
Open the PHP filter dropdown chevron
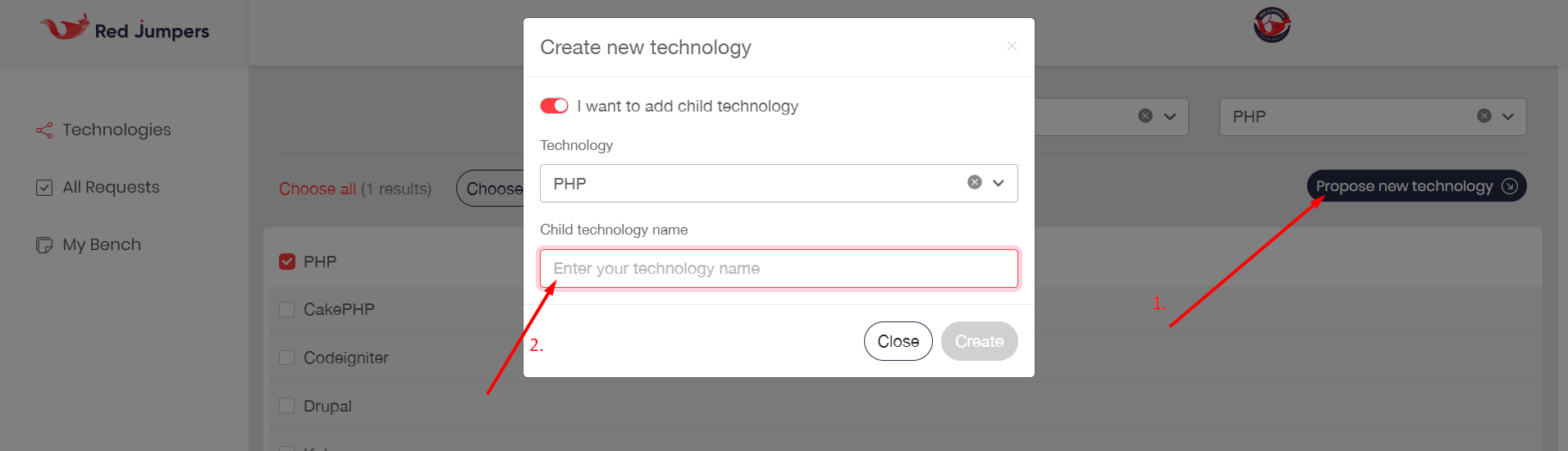[x=1507, y=116]
